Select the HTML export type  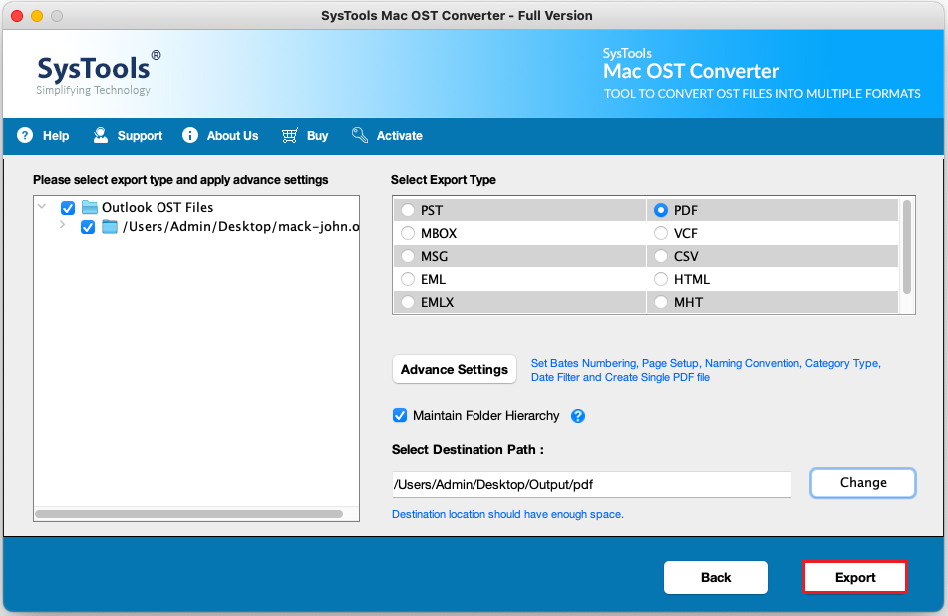point(661,279)
